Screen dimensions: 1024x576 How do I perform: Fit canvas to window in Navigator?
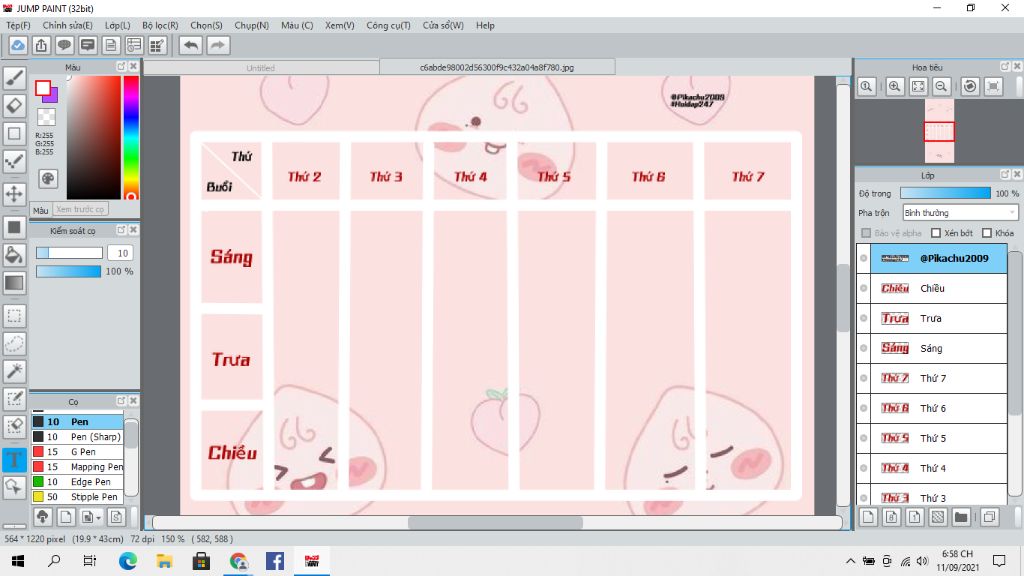point(918,86)
